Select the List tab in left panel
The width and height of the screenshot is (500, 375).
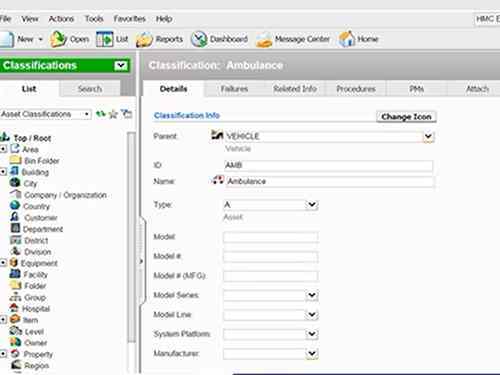tap(29, 89)
